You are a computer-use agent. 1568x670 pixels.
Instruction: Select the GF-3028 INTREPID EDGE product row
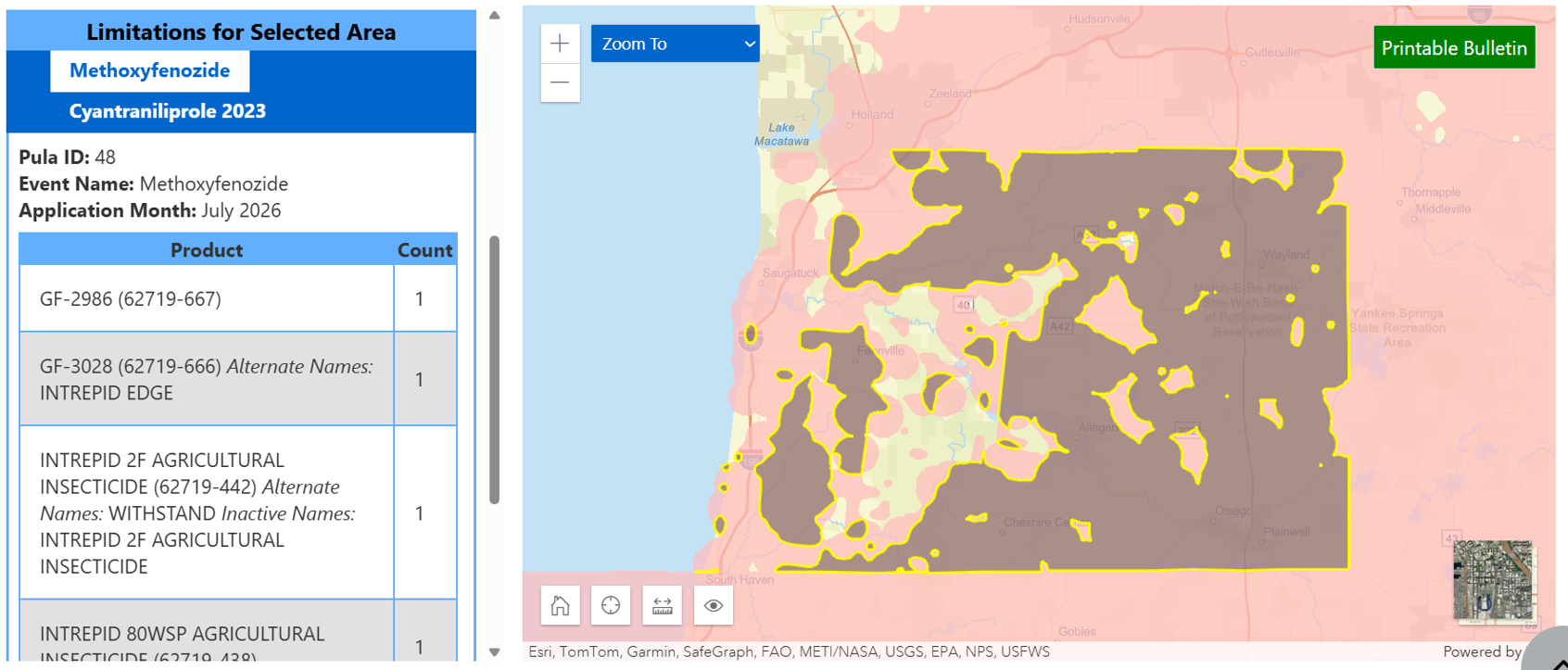(x=238, y=379)
